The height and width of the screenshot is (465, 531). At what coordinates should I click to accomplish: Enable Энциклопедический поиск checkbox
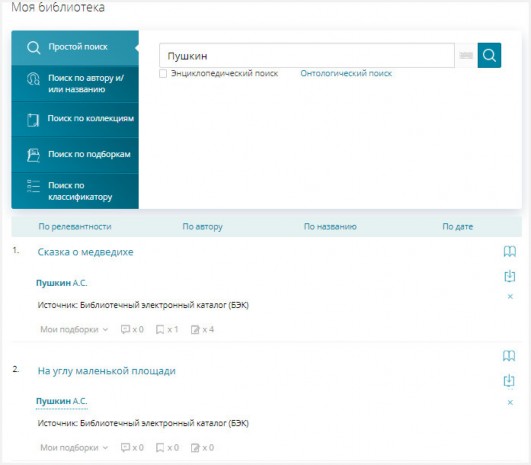(163, 73)
